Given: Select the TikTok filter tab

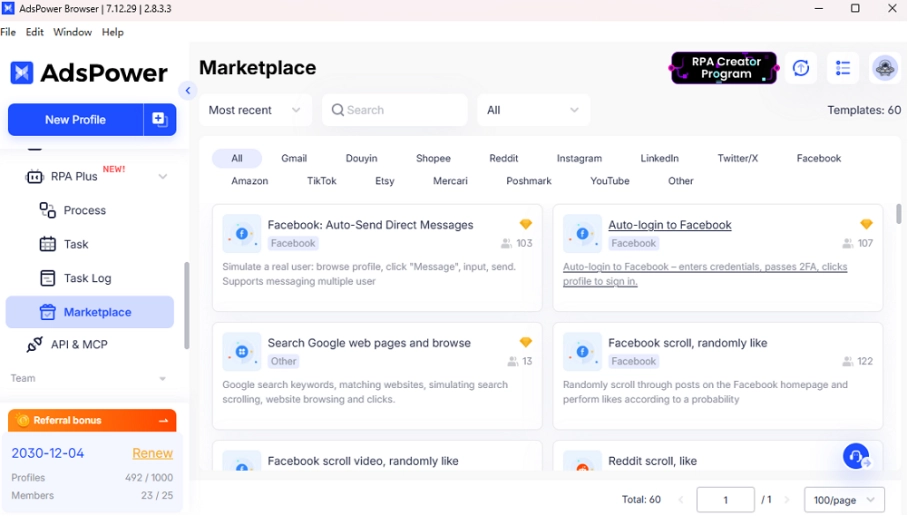Looking at the screenshot, I should 321,181.
